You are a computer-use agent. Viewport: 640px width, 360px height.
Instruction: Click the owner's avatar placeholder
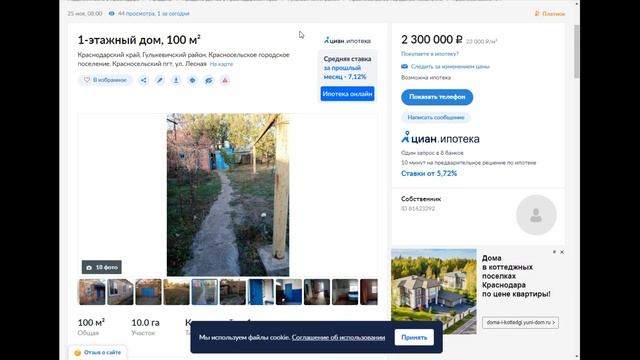(x=536, y=215)
